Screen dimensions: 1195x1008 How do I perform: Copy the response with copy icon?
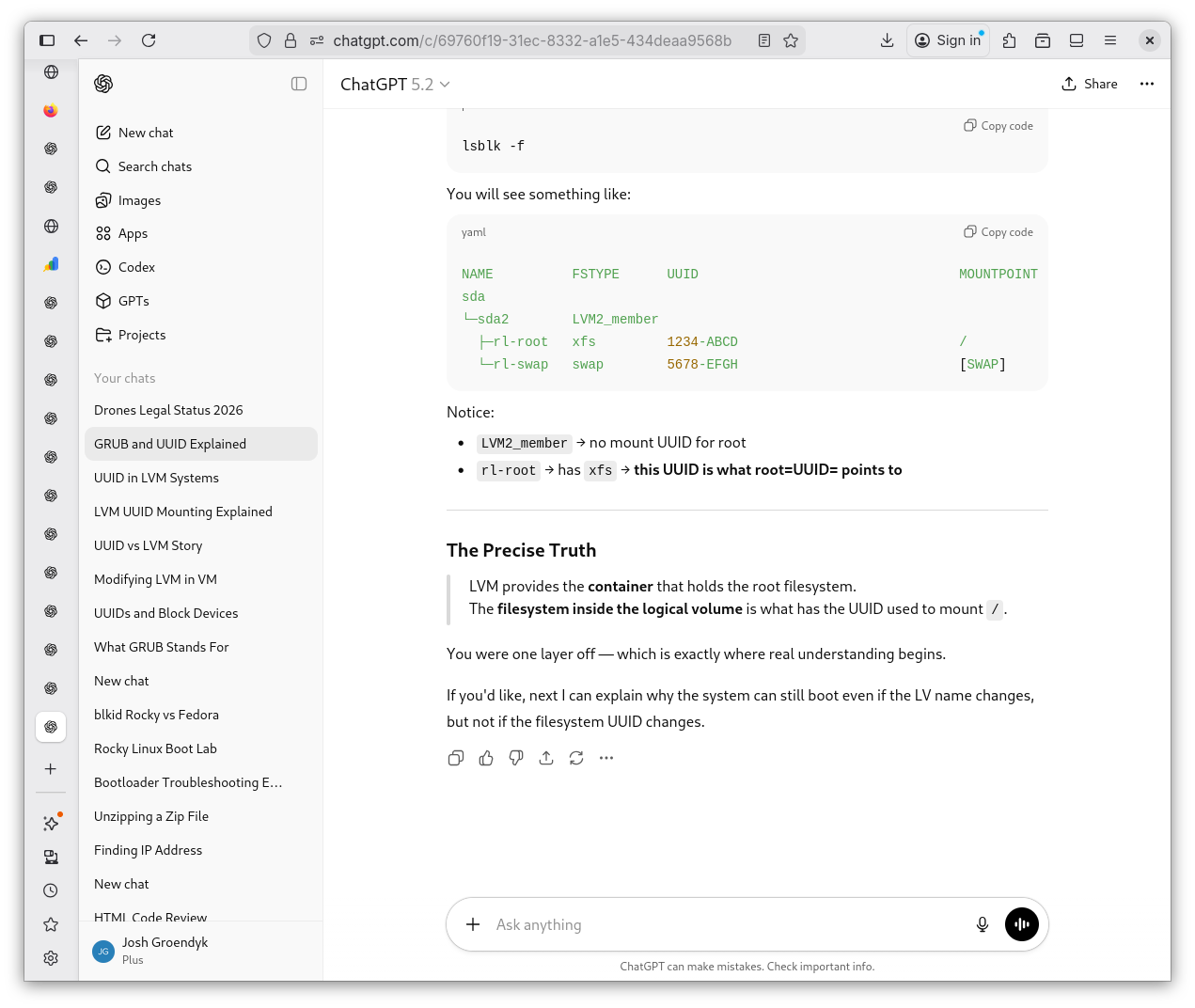click(456, 758)
